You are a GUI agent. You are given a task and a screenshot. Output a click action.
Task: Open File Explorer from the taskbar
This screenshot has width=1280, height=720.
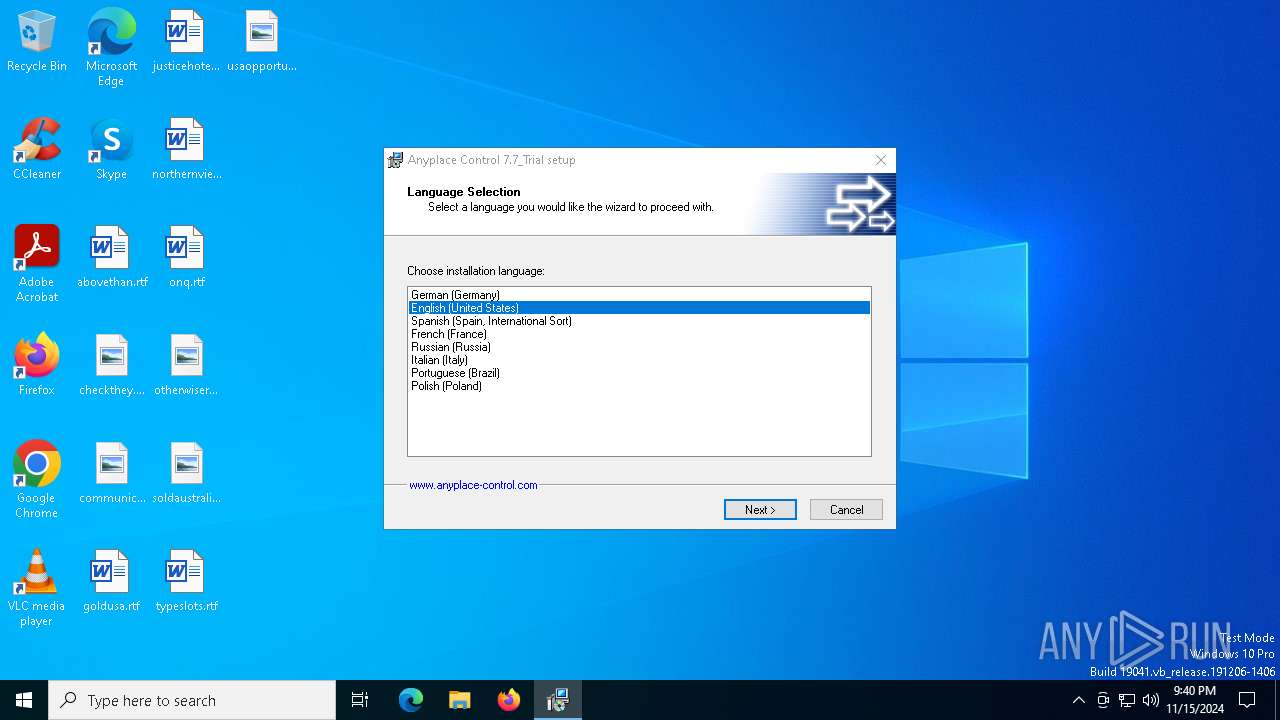click(x=459, y=700)
